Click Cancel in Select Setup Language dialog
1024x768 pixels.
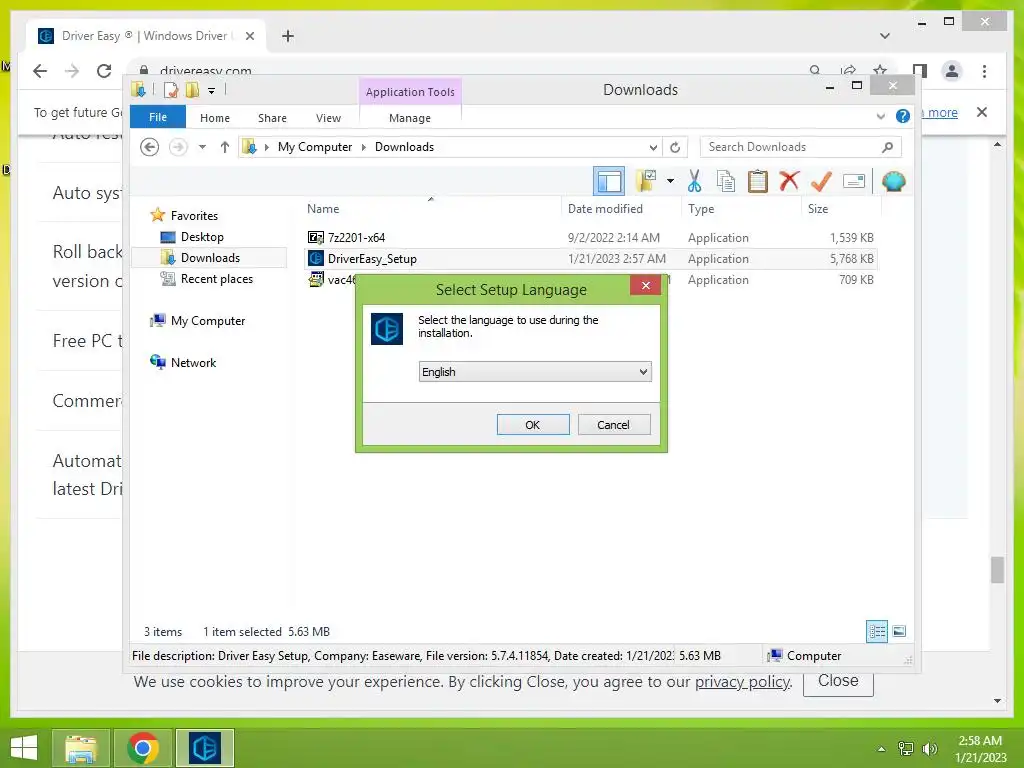(614, 424)
